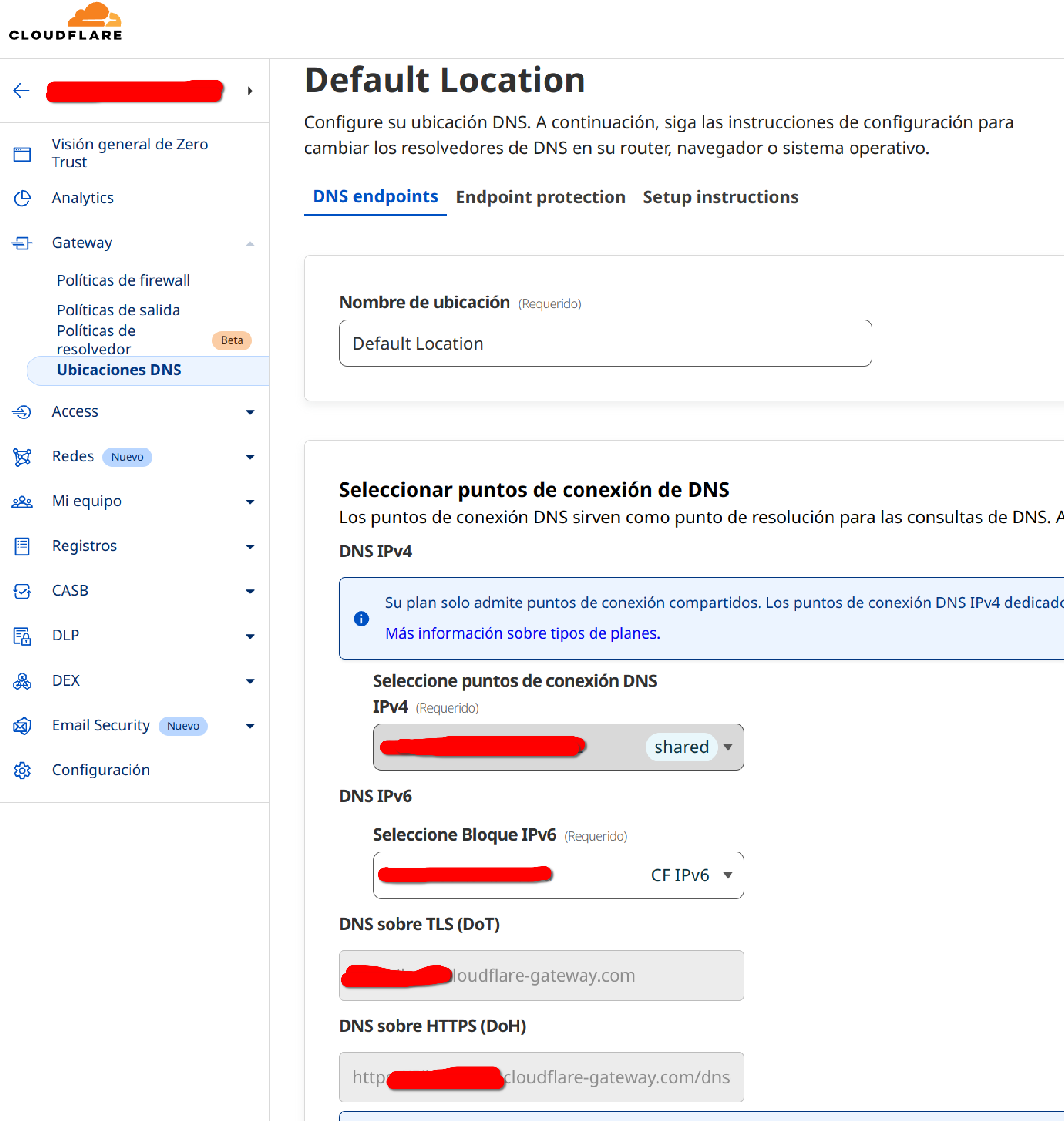Go to Políticas de firewall
The width and height of the screenshot is (1064, 1121).
pyautogui.click(x=123, y=280)
